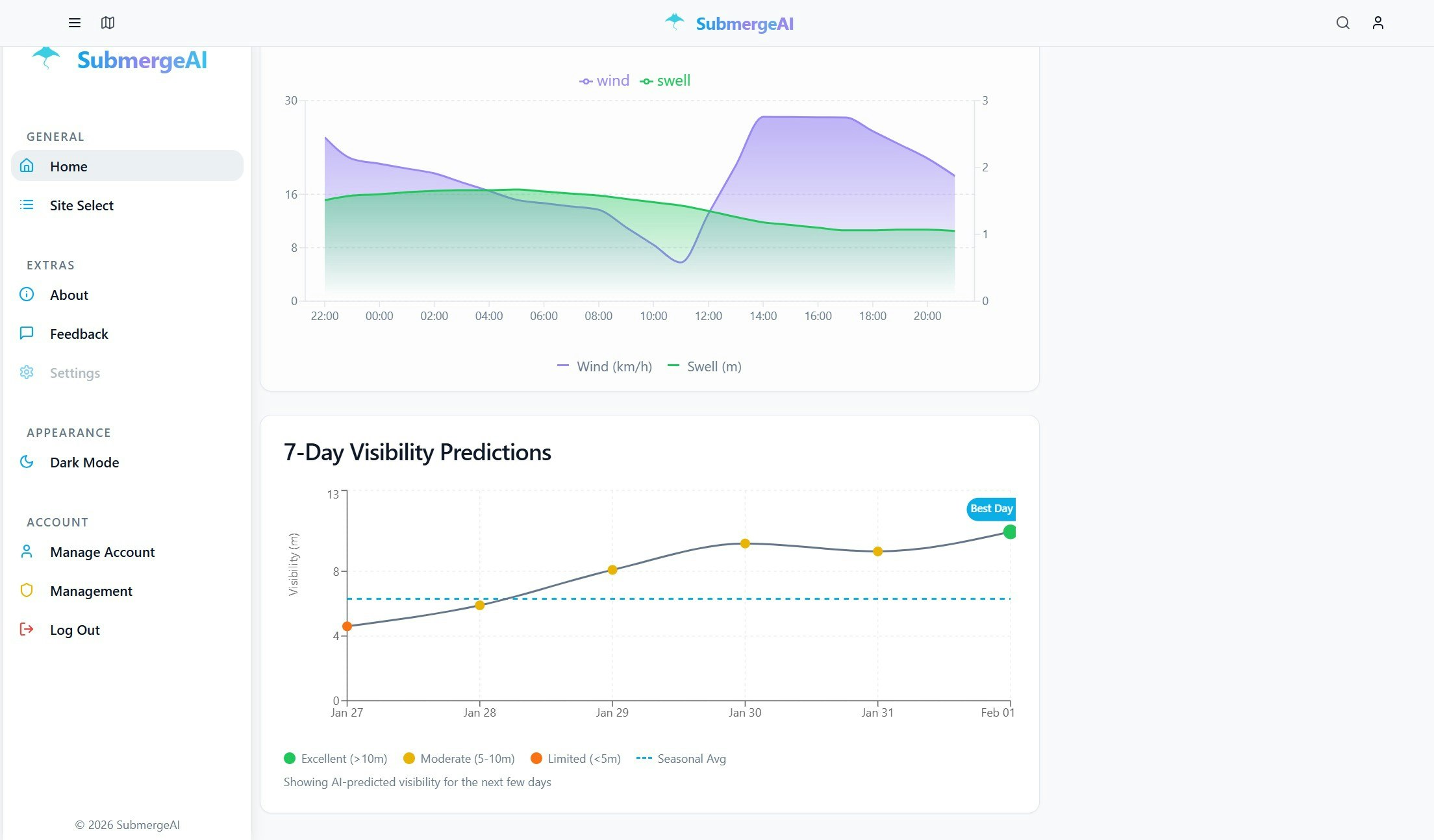The width and height of the screenshot is (1434, 840).
Task: Click the Best Day badge
Action: 990,509
